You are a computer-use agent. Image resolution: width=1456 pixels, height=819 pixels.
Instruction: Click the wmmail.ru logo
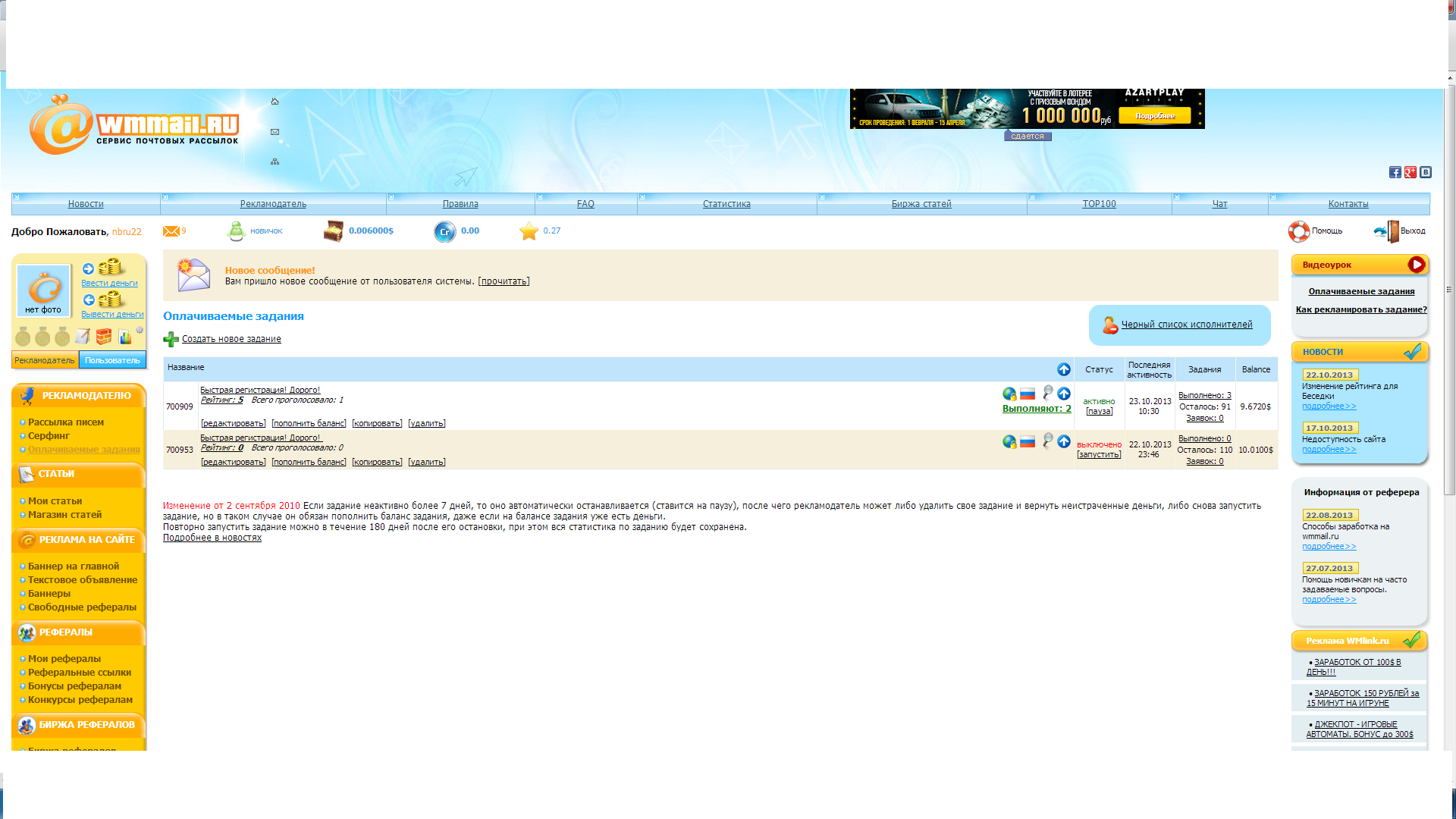pyautogui.click(x=134, y=125)
